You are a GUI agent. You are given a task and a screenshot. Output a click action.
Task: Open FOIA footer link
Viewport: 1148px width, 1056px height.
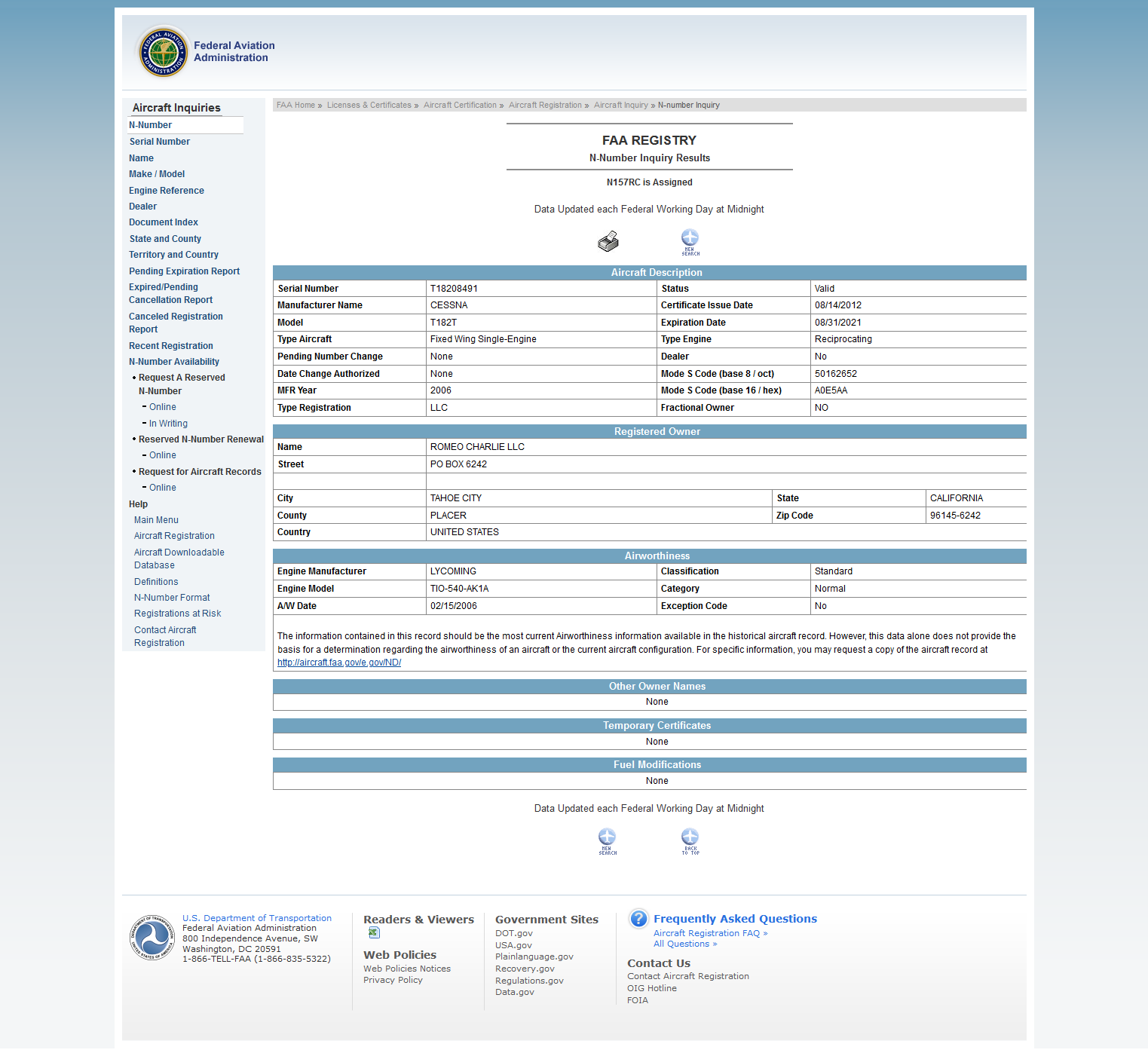[638, 1000]
